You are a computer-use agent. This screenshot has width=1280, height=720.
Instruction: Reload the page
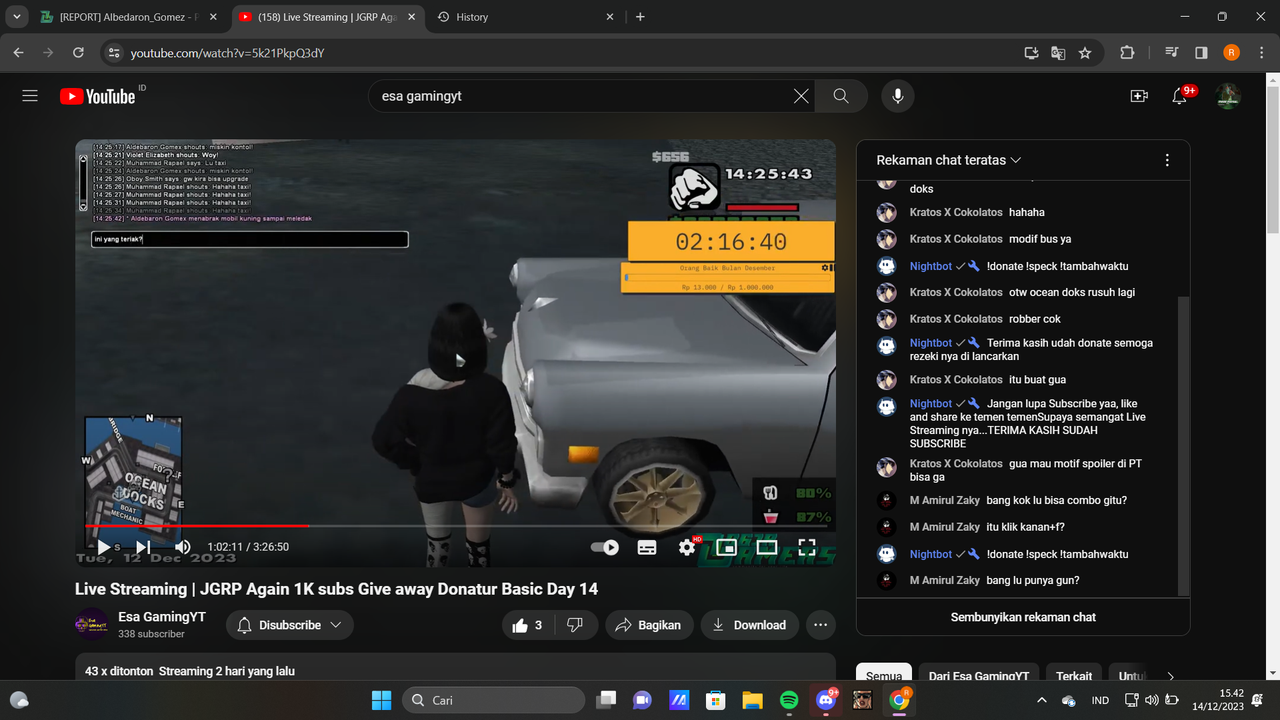click(x=77, y=53)
